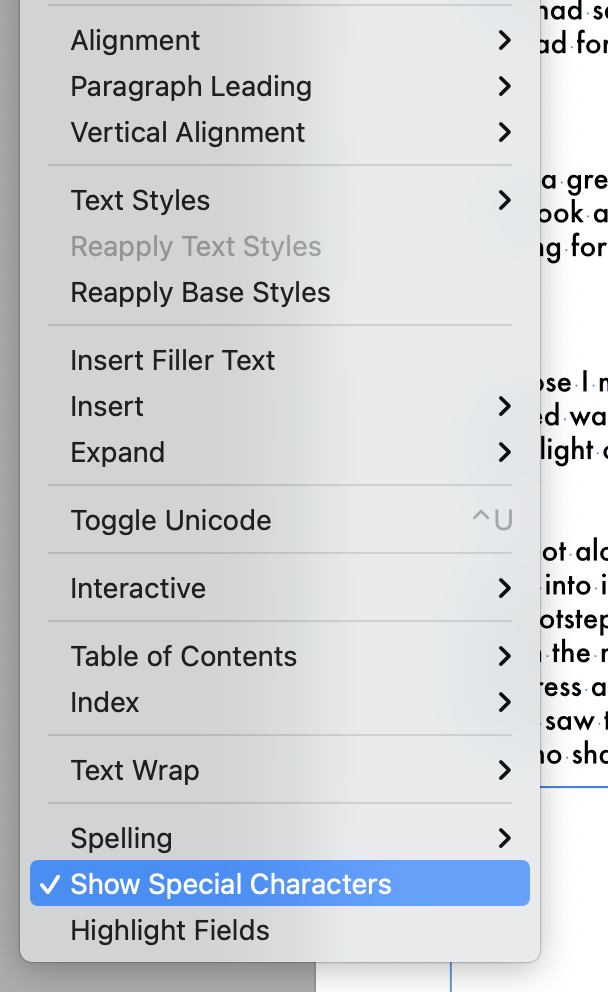The image size is (608, 992).
Task: Open the Alignment submenu
Action: pos(135,41)
